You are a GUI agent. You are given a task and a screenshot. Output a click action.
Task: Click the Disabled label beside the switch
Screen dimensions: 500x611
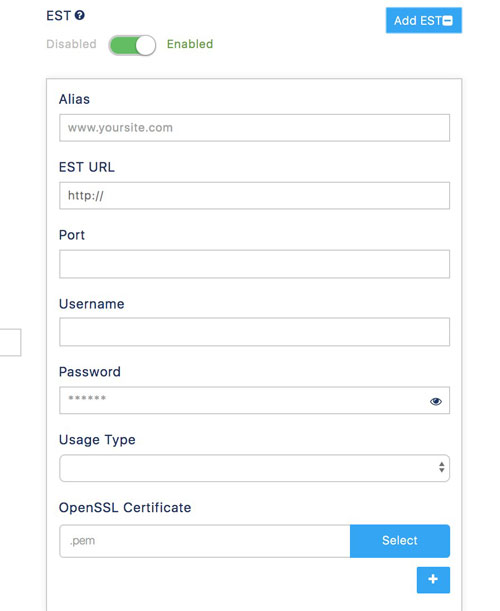(x=71, y=44)
